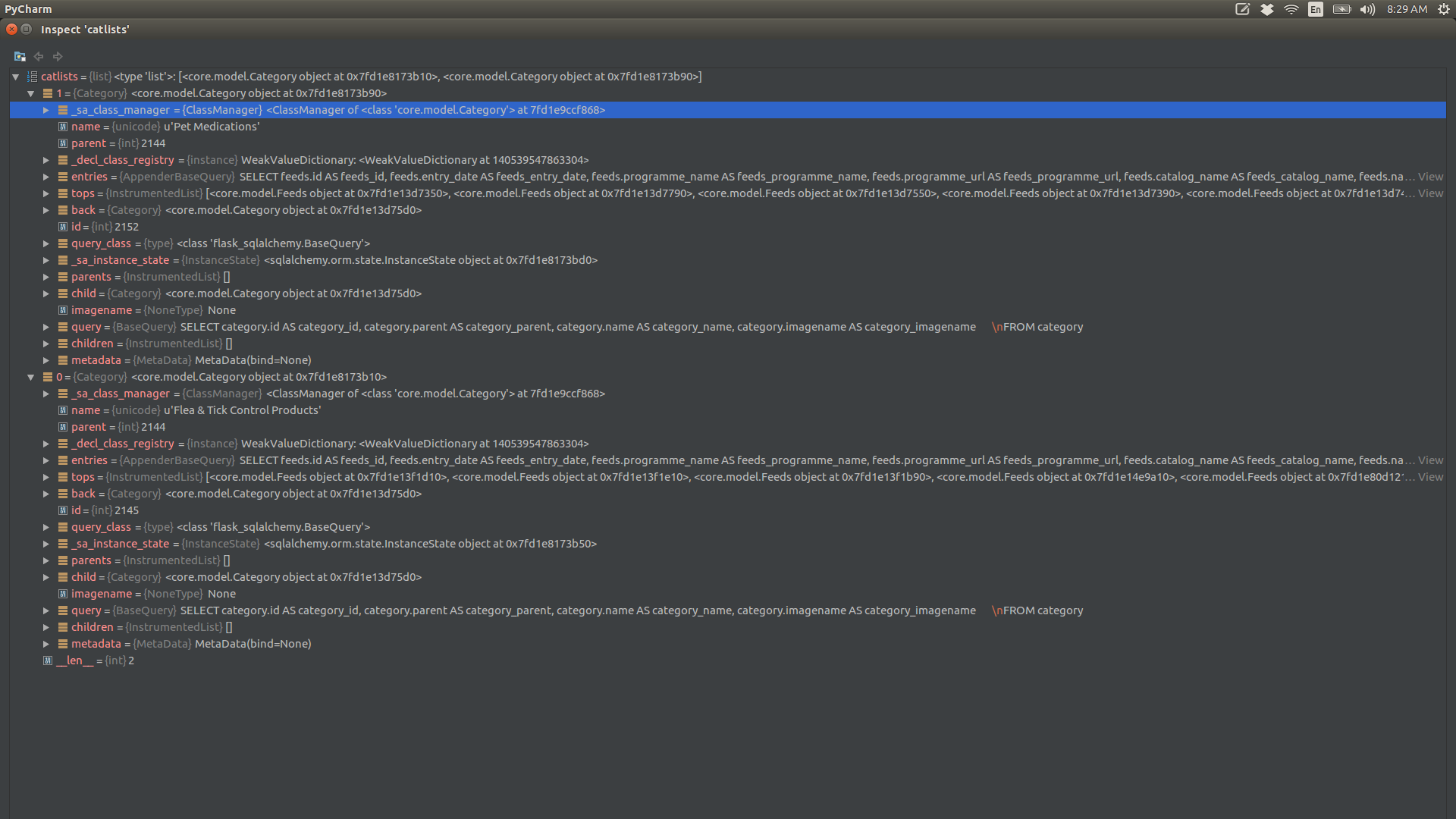
Task: Click object icon on '0 = {Category}' row
Action: [48, 377]
